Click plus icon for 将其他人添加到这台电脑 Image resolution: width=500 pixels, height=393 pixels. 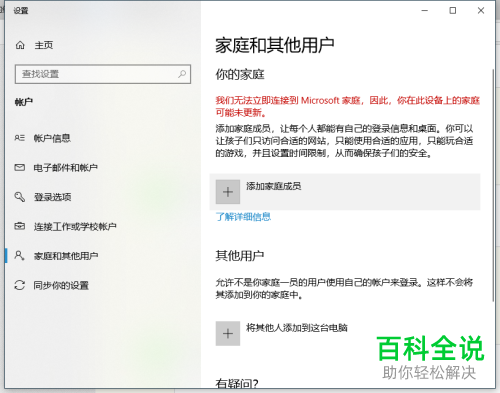pyautogui.click(x=228, y=333)
